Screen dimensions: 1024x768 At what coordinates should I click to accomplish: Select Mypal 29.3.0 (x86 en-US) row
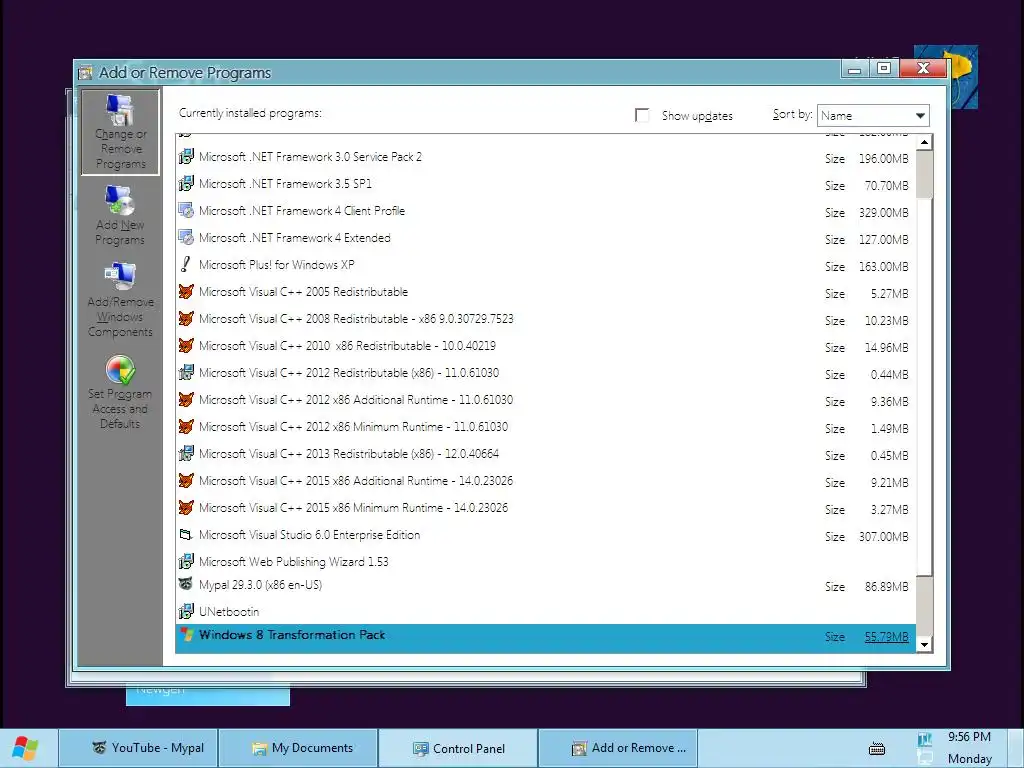point(545,586)
